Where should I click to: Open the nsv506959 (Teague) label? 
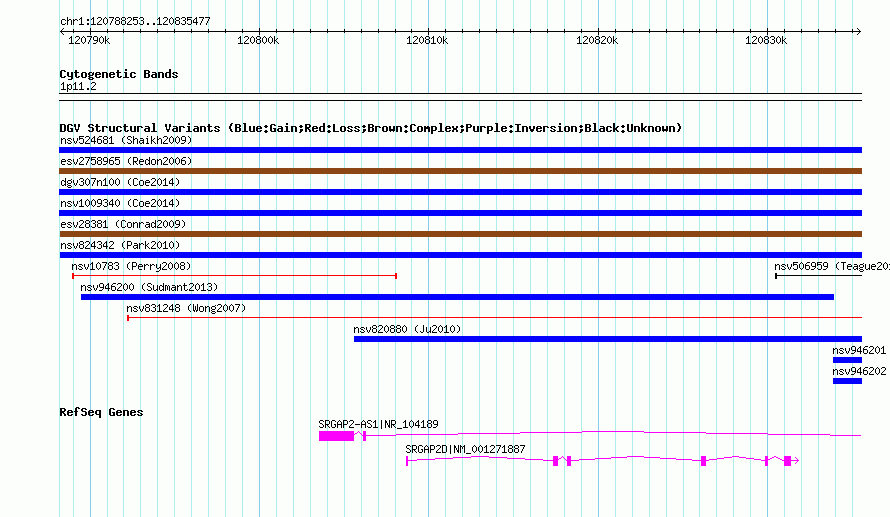[x=832, y=266]
